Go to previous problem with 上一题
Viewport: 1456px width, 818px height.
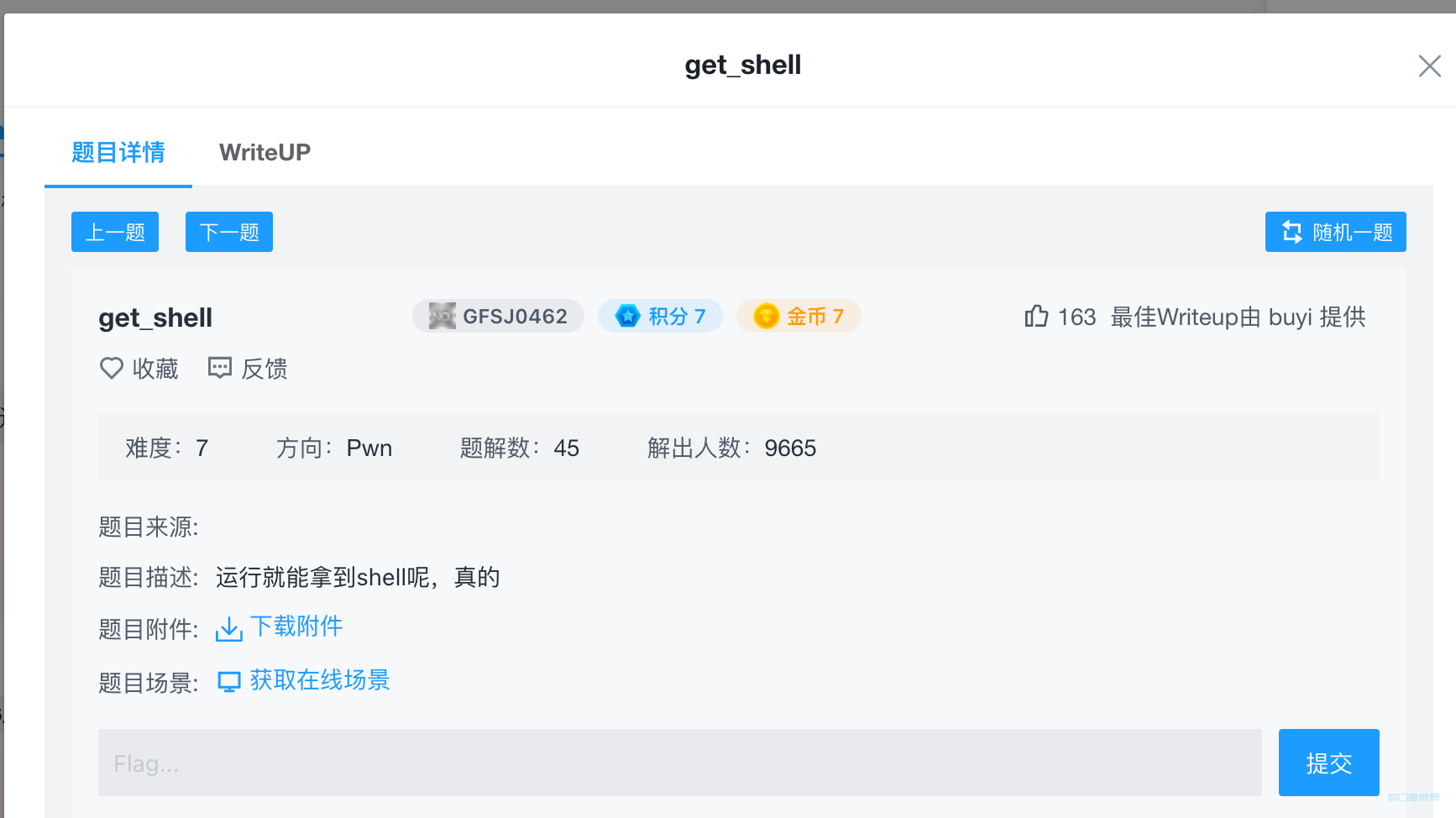click(x=115, y=232)
